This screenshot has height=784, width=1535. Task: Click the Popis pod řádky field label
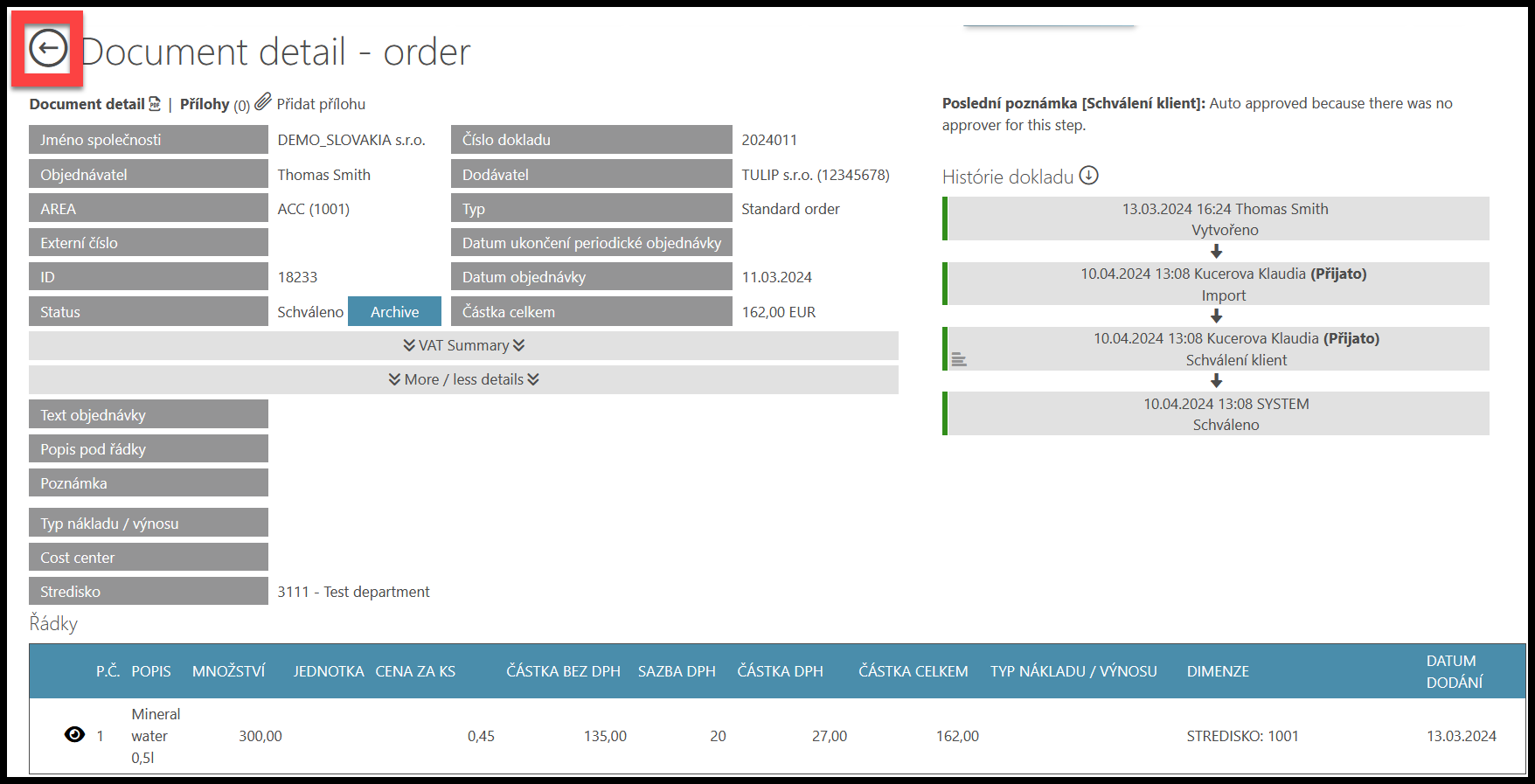[x=149, y=449]
